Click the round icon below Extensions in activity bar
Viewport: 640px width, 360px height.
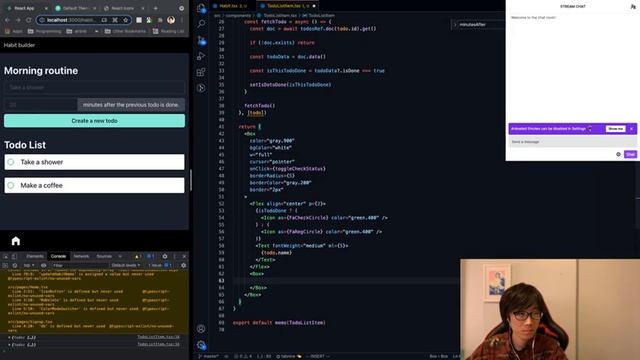point(201,88)
